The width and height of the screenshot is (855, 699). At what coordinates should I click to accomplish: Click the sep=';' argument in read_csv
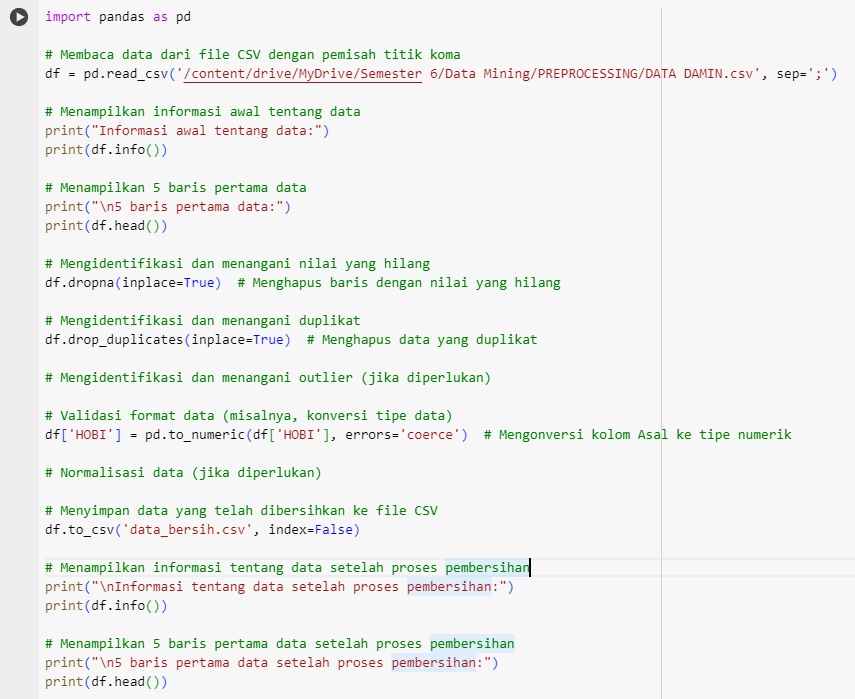coord(803,74)
